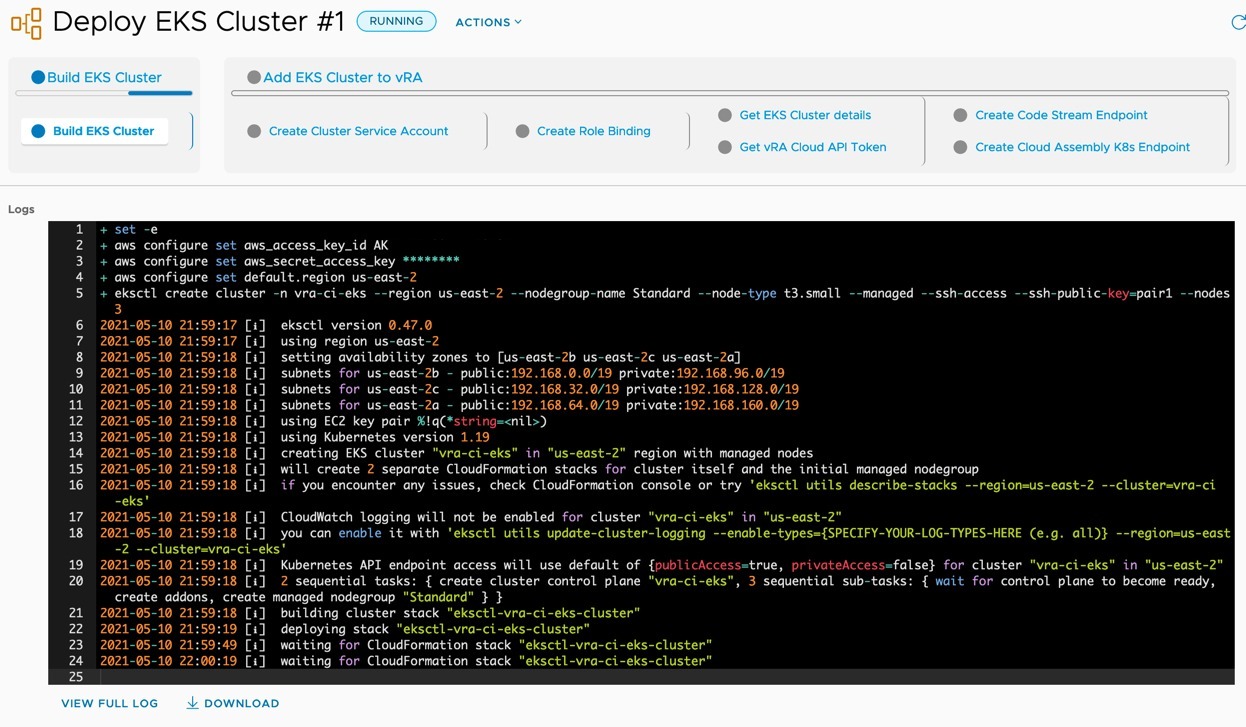Image resolution: width=1246 pixels, height=727 pixels.
Task: Open the Get EKS Cluster details task
Action: click(805, 115)
